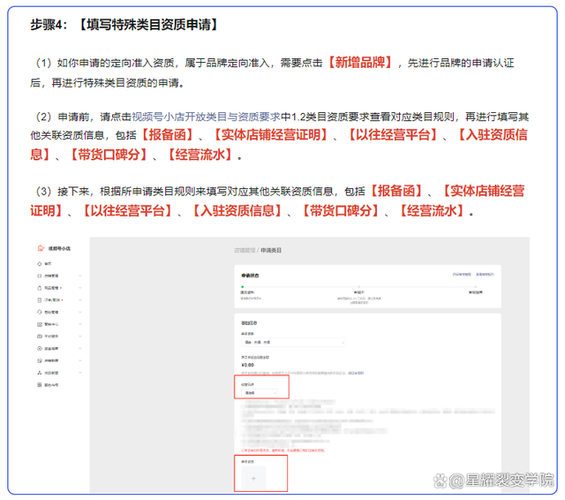Click the 申请状态 card heading
The image size is (565, 500).
click(x=250, y=276)
